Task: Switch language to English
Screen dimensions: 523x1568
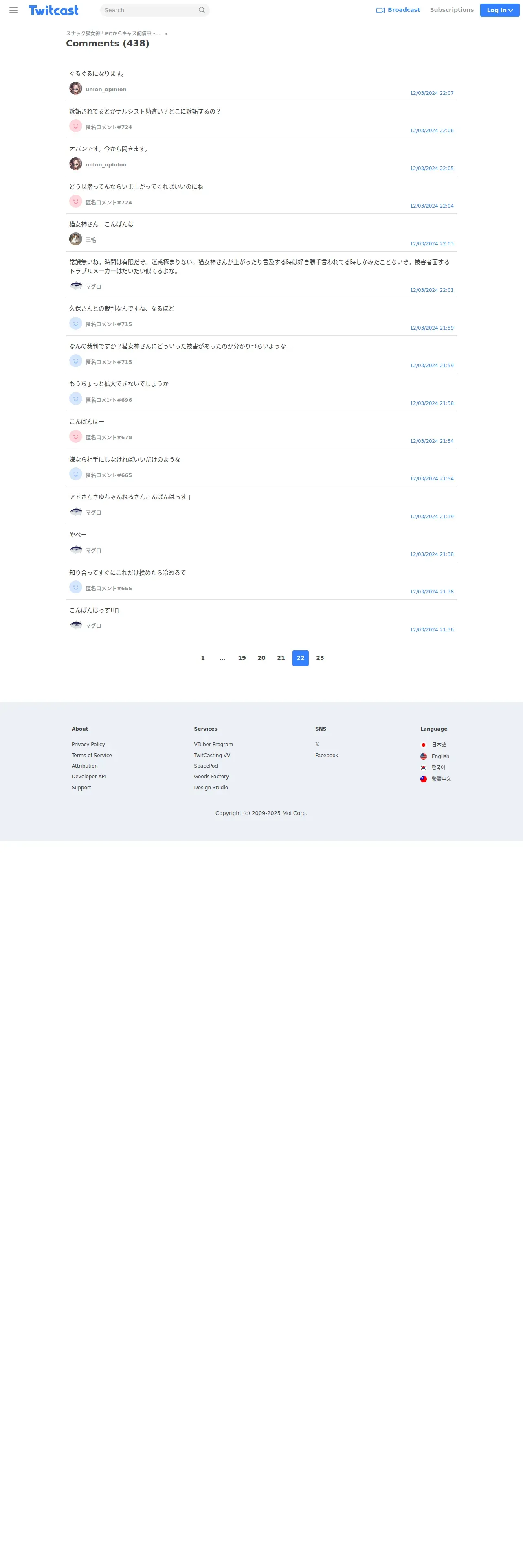Action: 440,757
